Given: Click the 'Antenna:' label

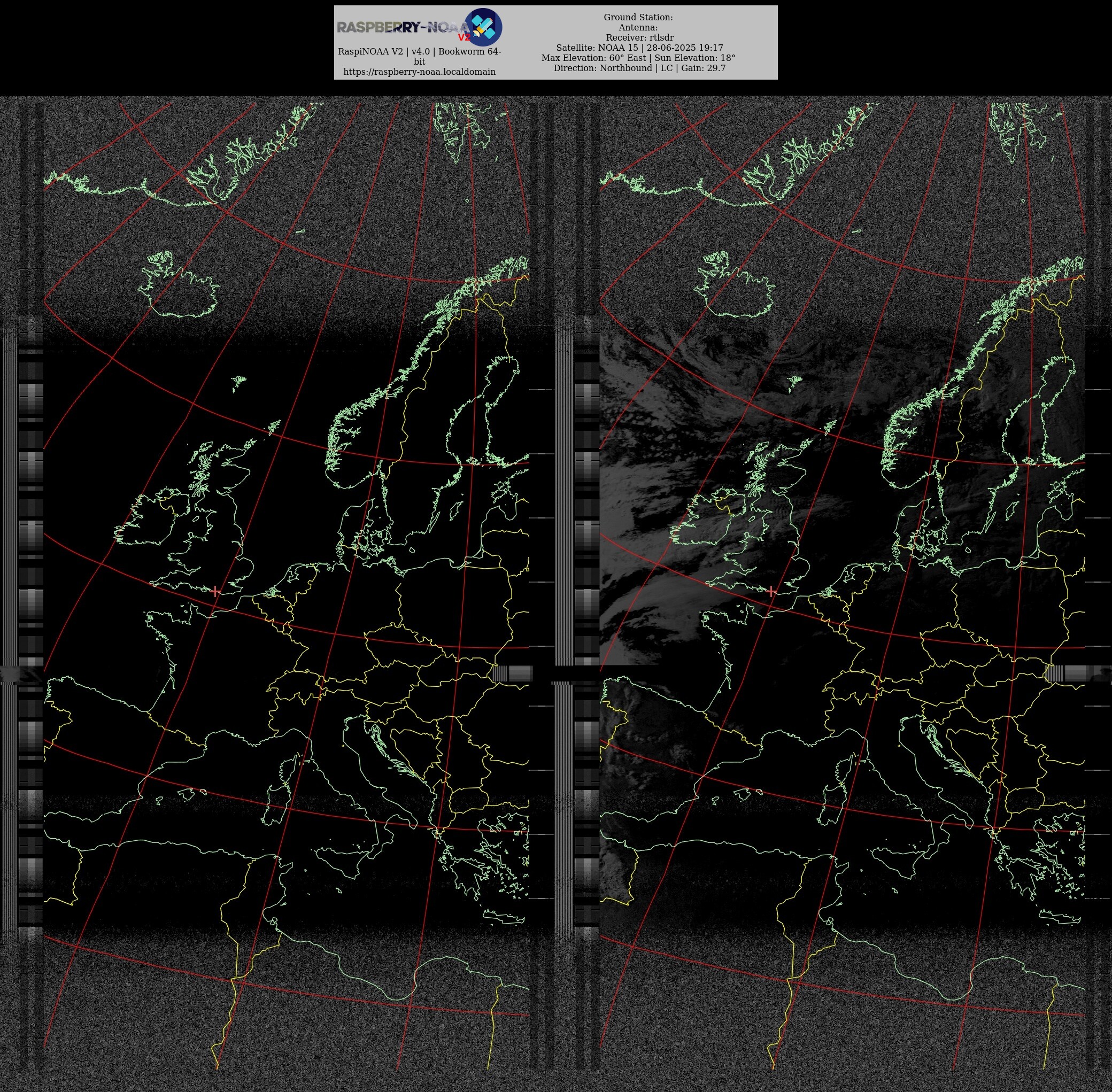Looking at the screenshot, I should point(638,28).
